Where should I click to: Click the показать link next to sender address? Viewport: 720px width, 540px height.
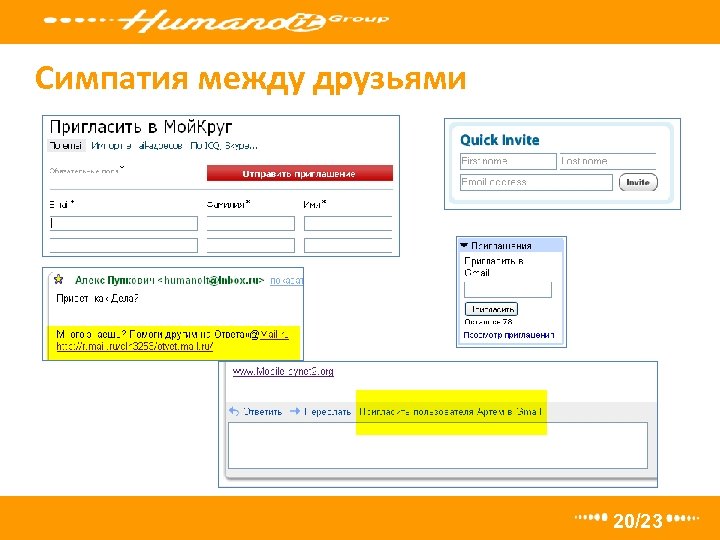tap(287, 280)
